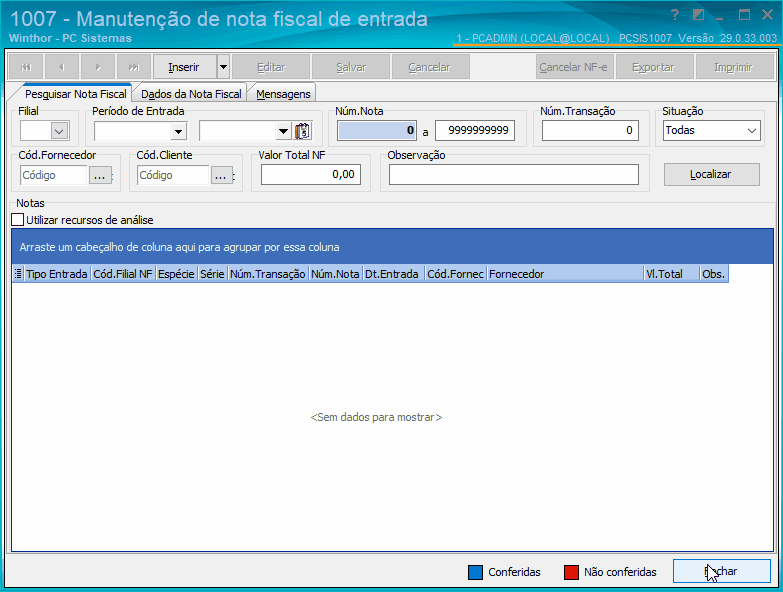The width and height of the screenshot is (783, 592).
Task: Click the red Não conferidas swatch
Action: click(x=571, y=572)
